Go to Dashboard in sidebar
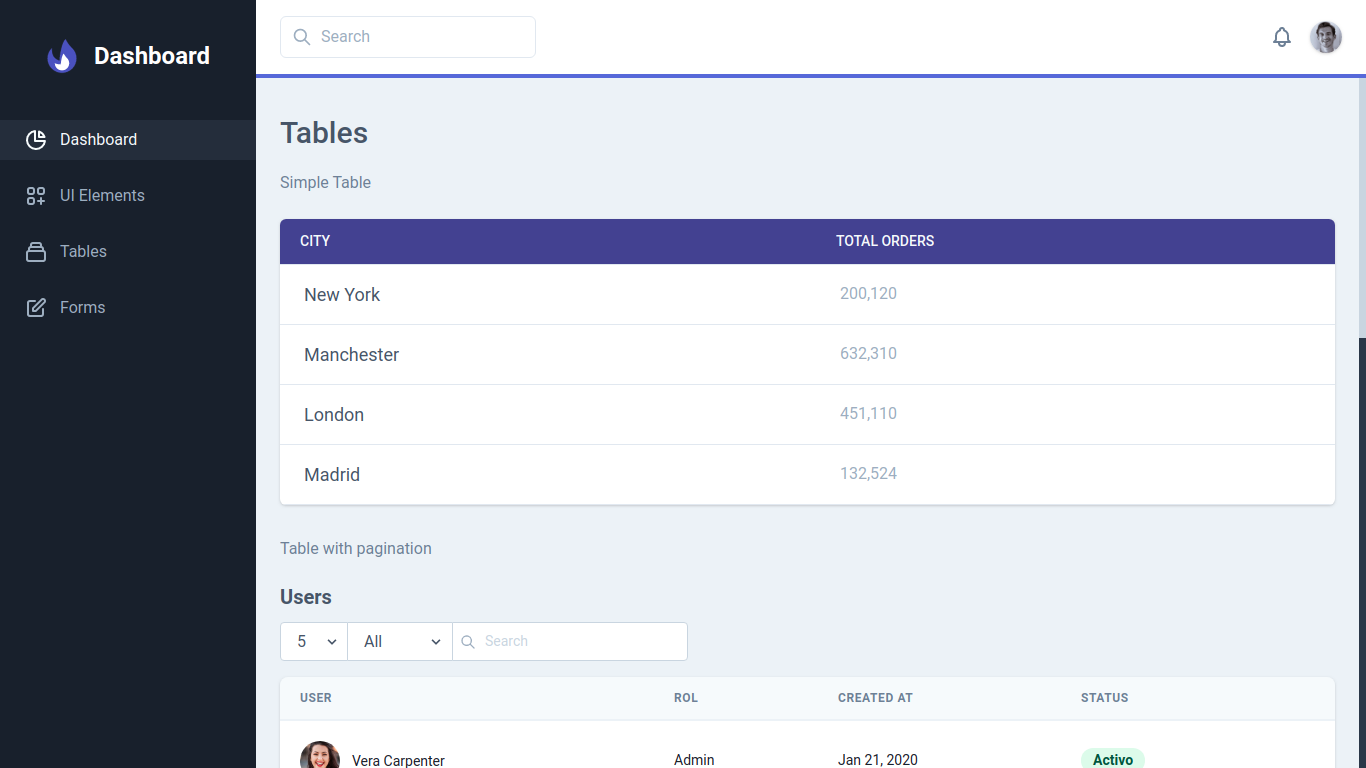The image size is (1366, 768). (x=128, y=140)
